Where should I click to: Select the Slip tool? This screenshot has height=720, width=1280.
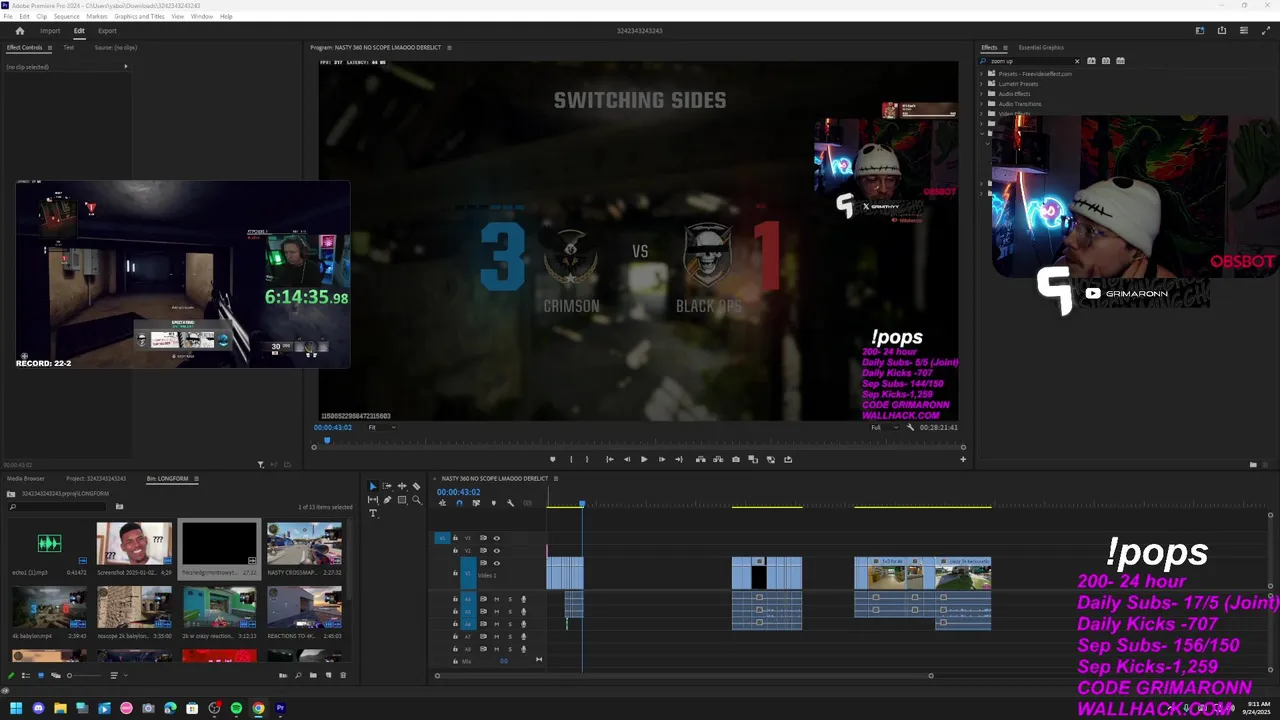coord(373,500)
